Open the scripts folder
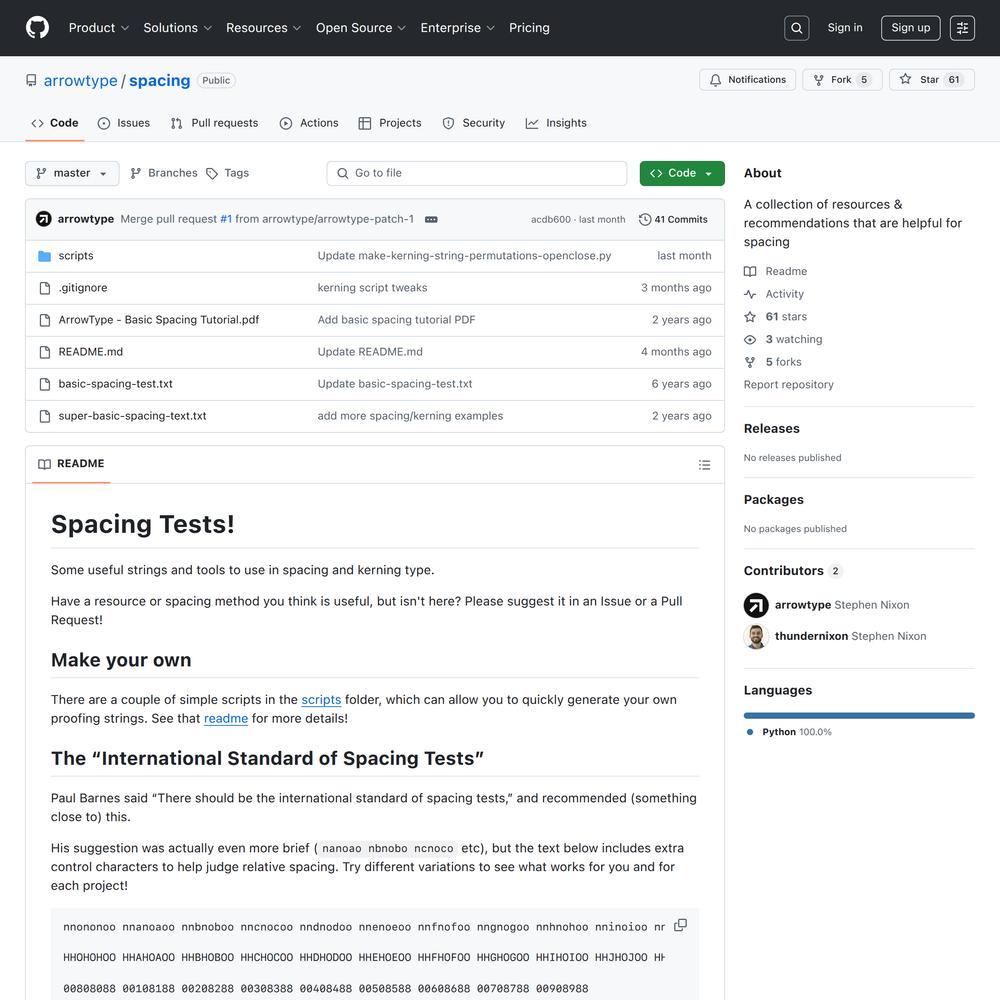The height and width of the screenshot is (1000, 1000). click(x=76, y=256)
